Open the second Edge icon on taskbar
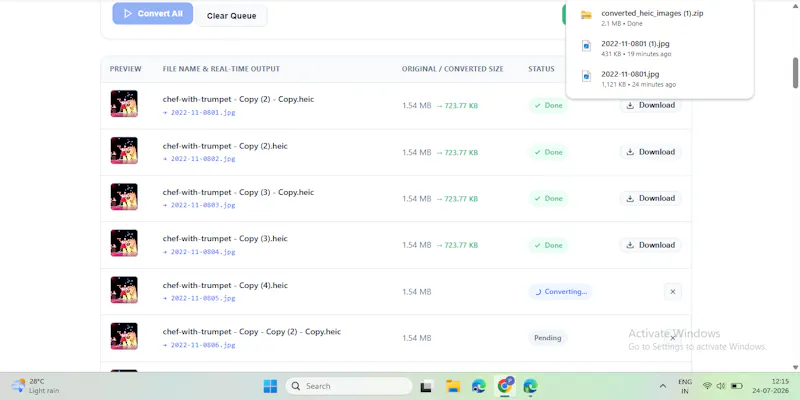Screen dimensions: 800x400 [x=531, y=386]
